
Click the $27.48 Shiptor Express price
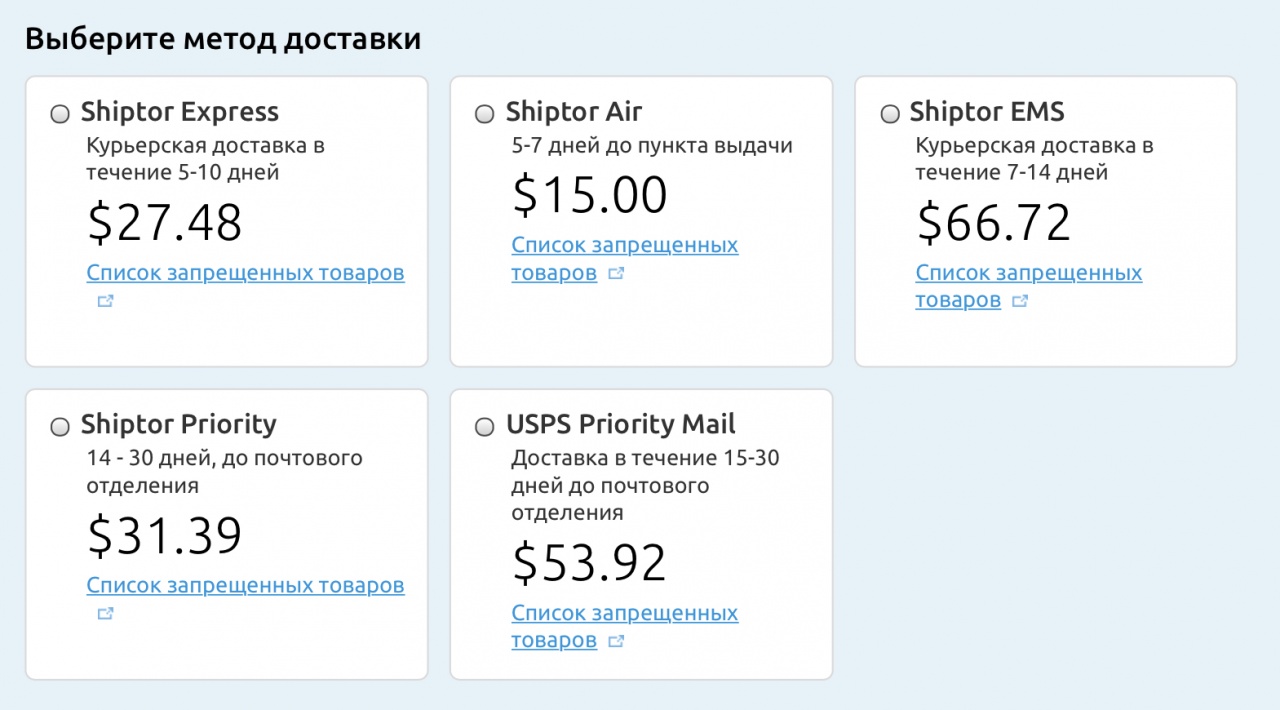tap(165, 223)
